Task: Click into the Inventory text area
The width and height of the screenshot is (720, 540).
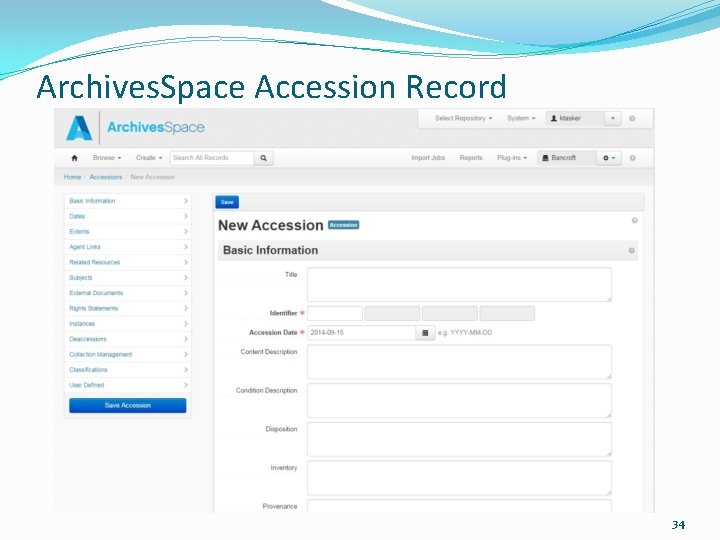Action: (459, 478)
